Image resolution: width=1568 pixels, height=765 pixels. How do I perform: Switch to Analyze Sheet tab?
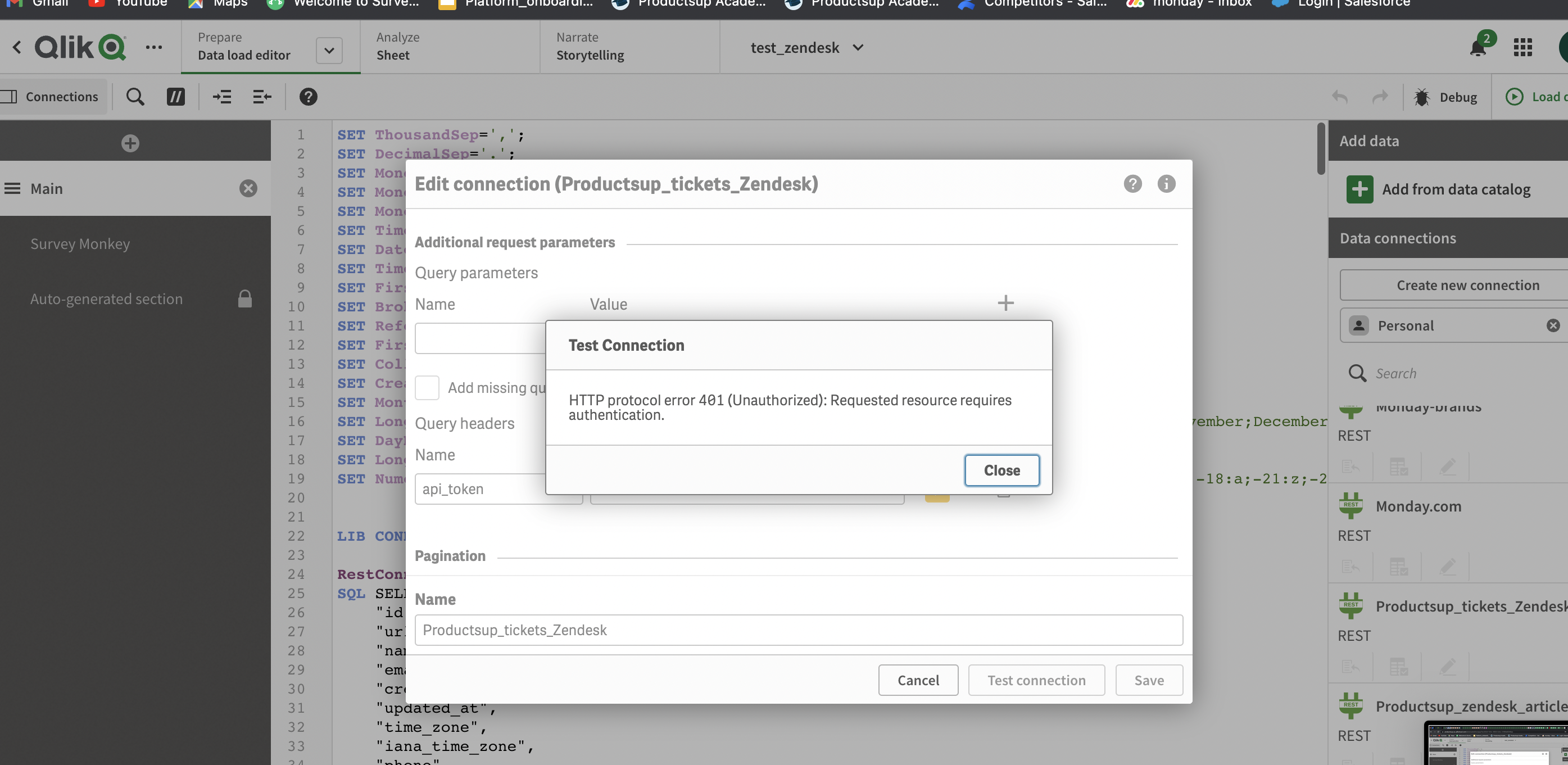pyautogui.click(x=397, y=46)
